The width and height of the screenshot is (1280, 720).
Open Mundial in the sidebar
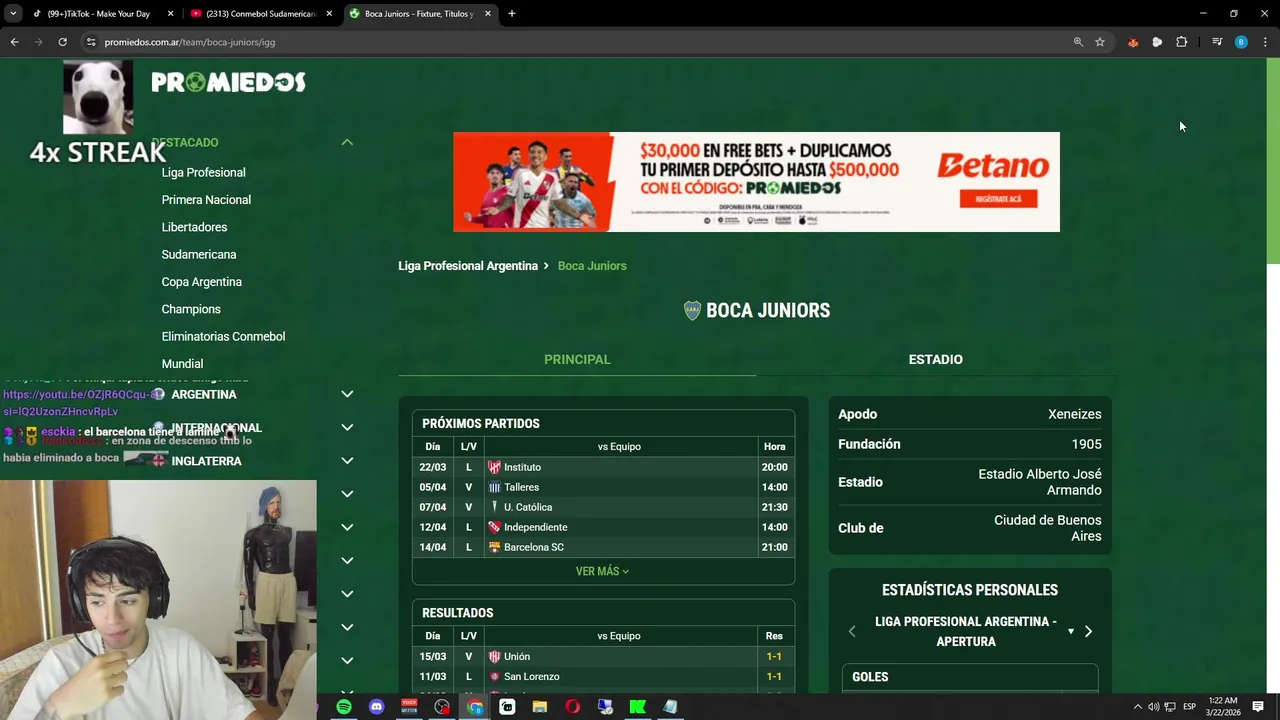point(182,364)
